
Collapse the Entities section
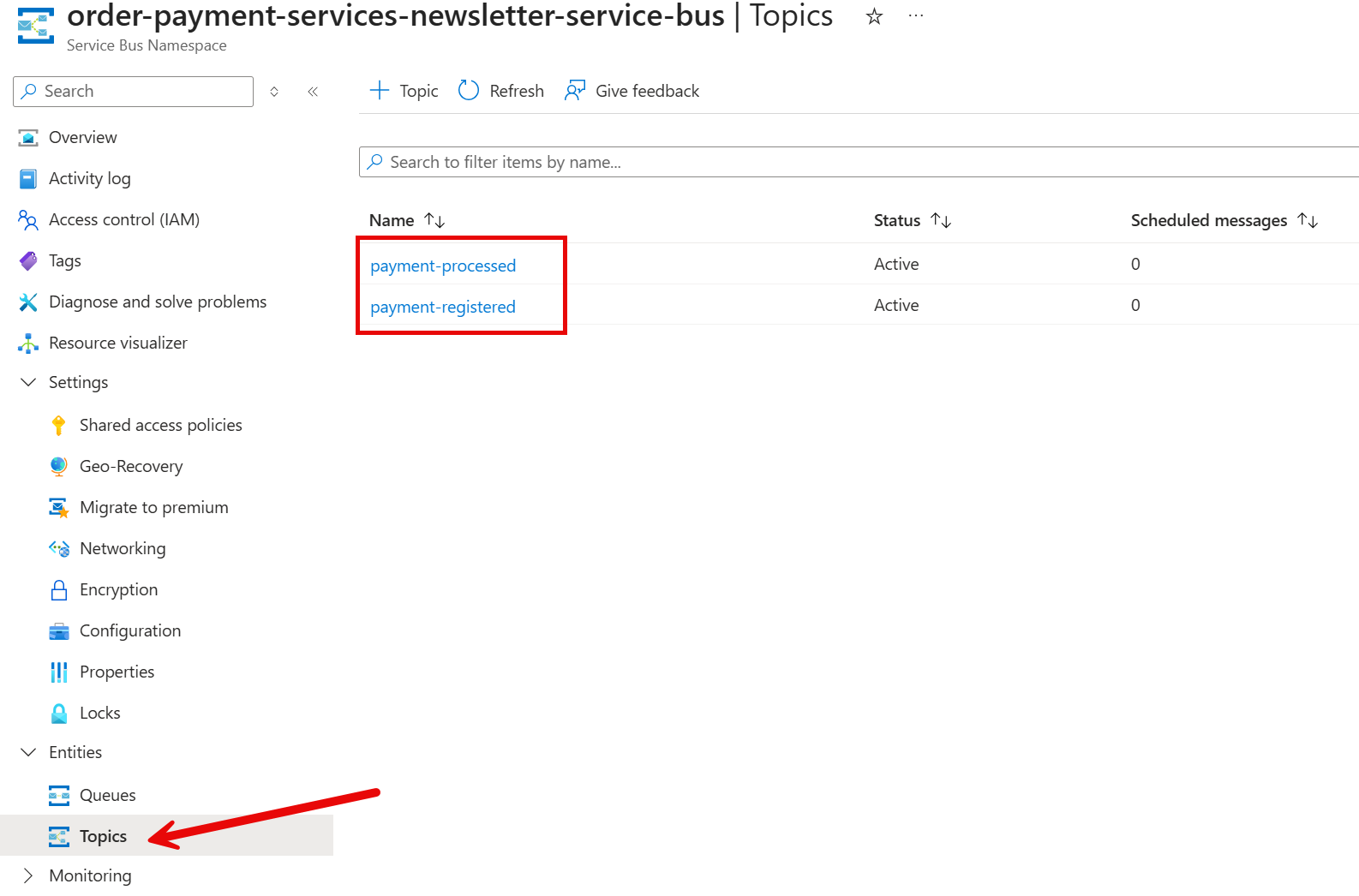(28, 753)
